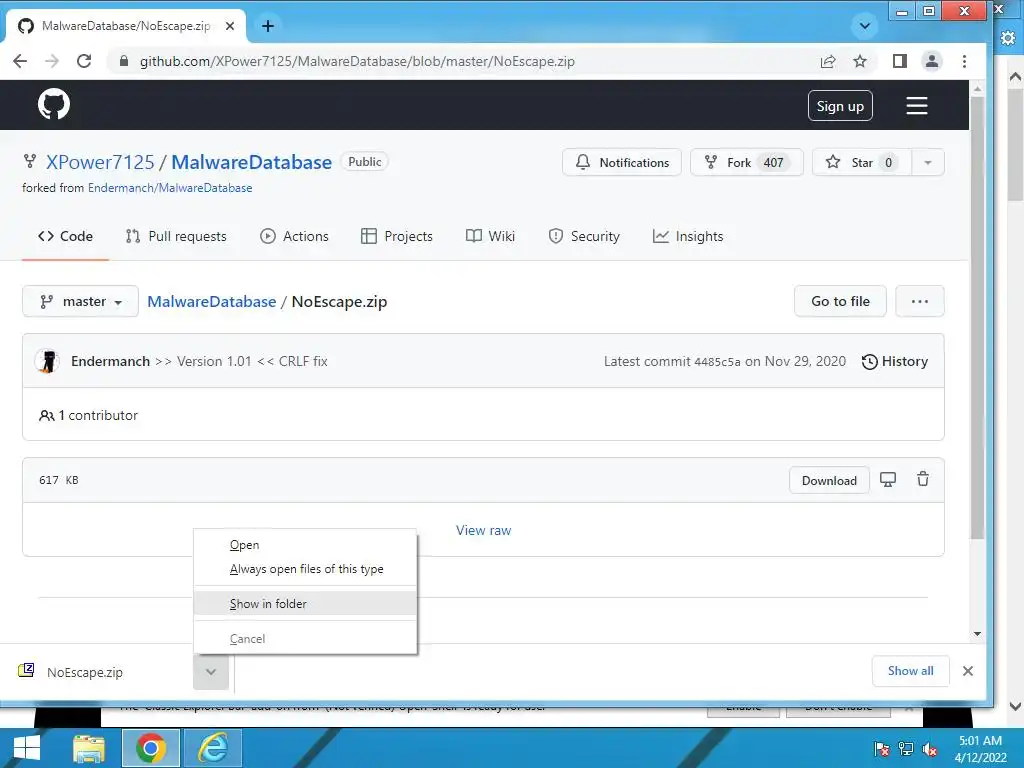
Task: Open the Chrome three-dot menu
Action: pos(965,61)
